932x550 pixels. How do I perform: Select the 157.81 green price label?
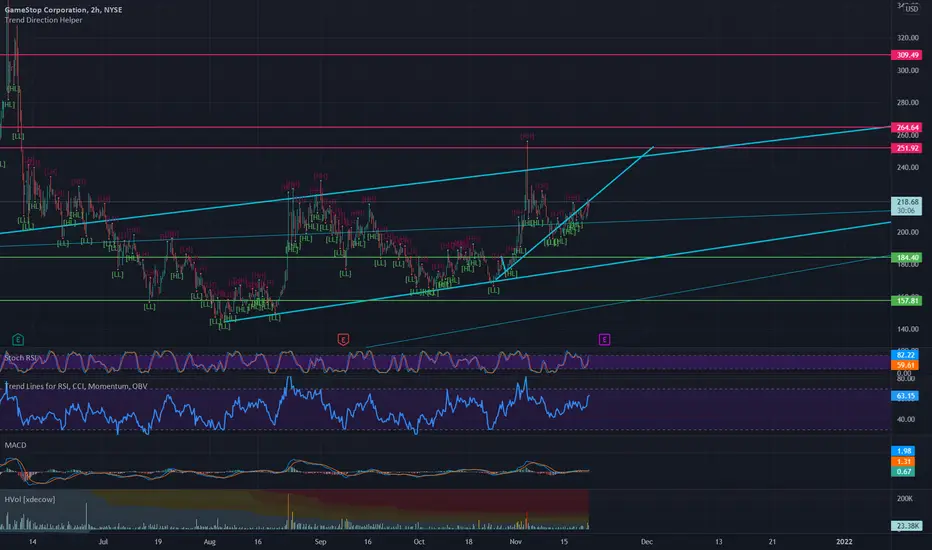pyautogui.click(x=906, y=301)
